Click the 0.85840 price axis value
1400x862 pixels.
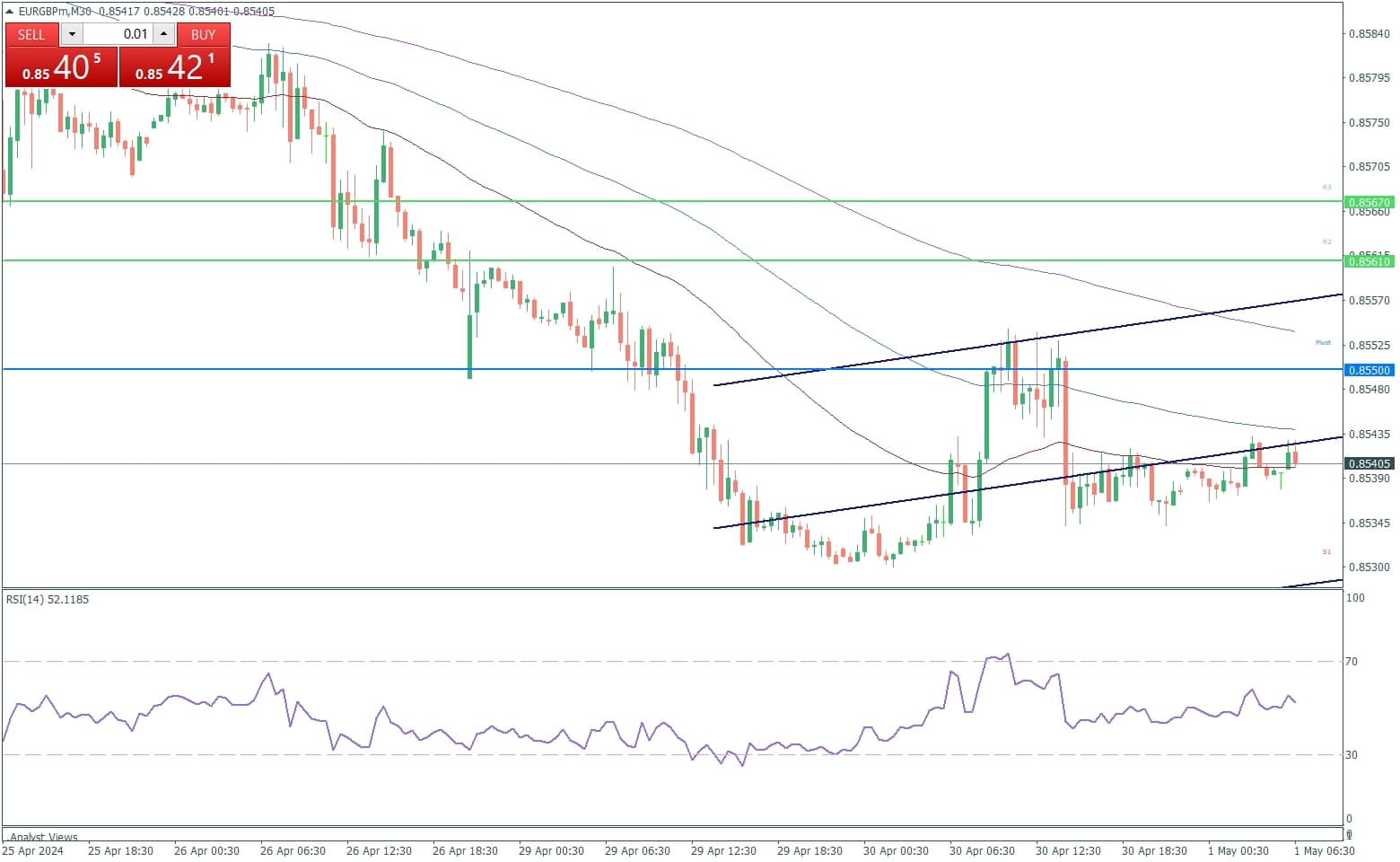1369,34
